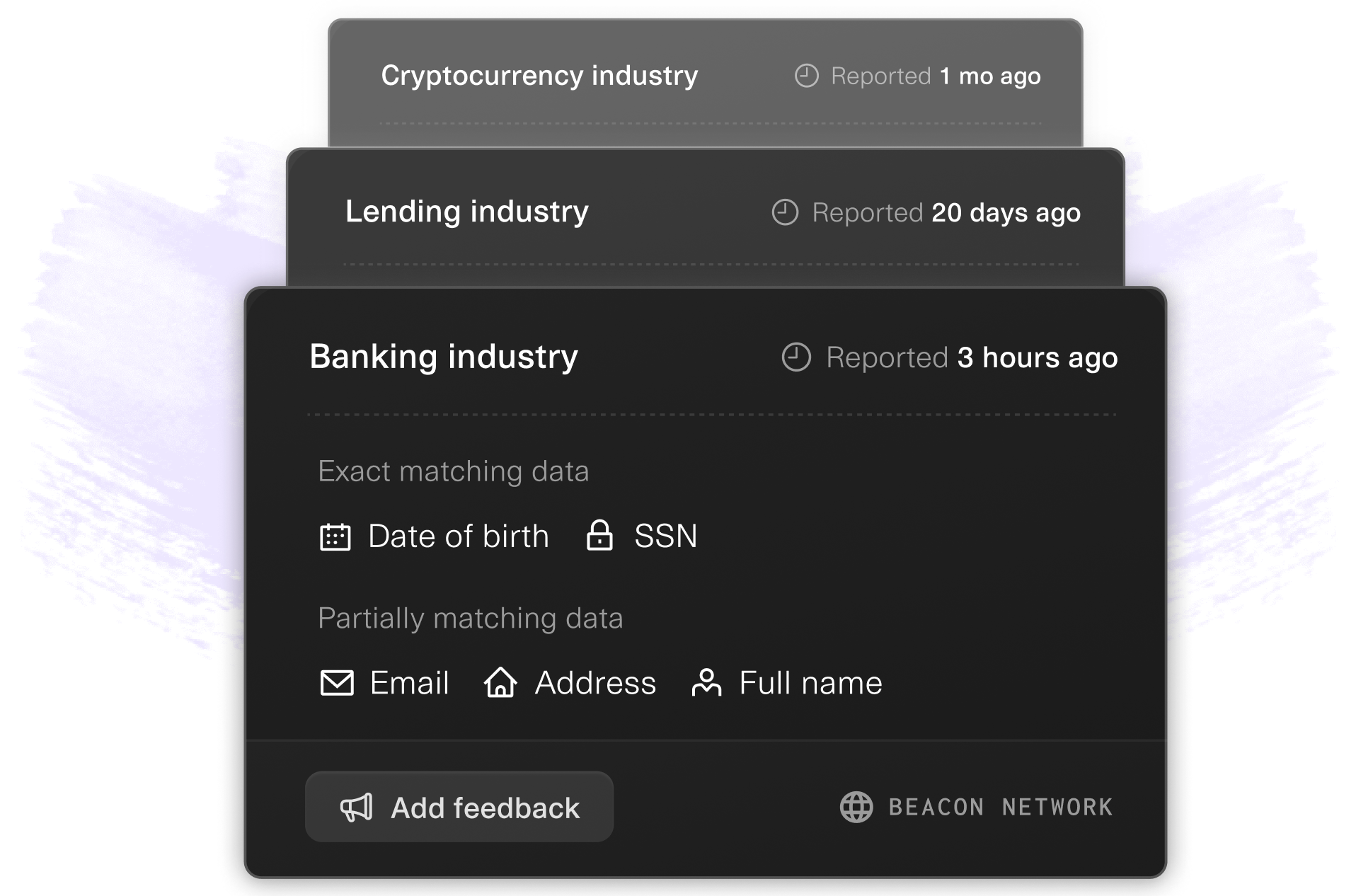Click the Partially matching data section label
The width and height of the screenshot is (1356, 896).
471,618
